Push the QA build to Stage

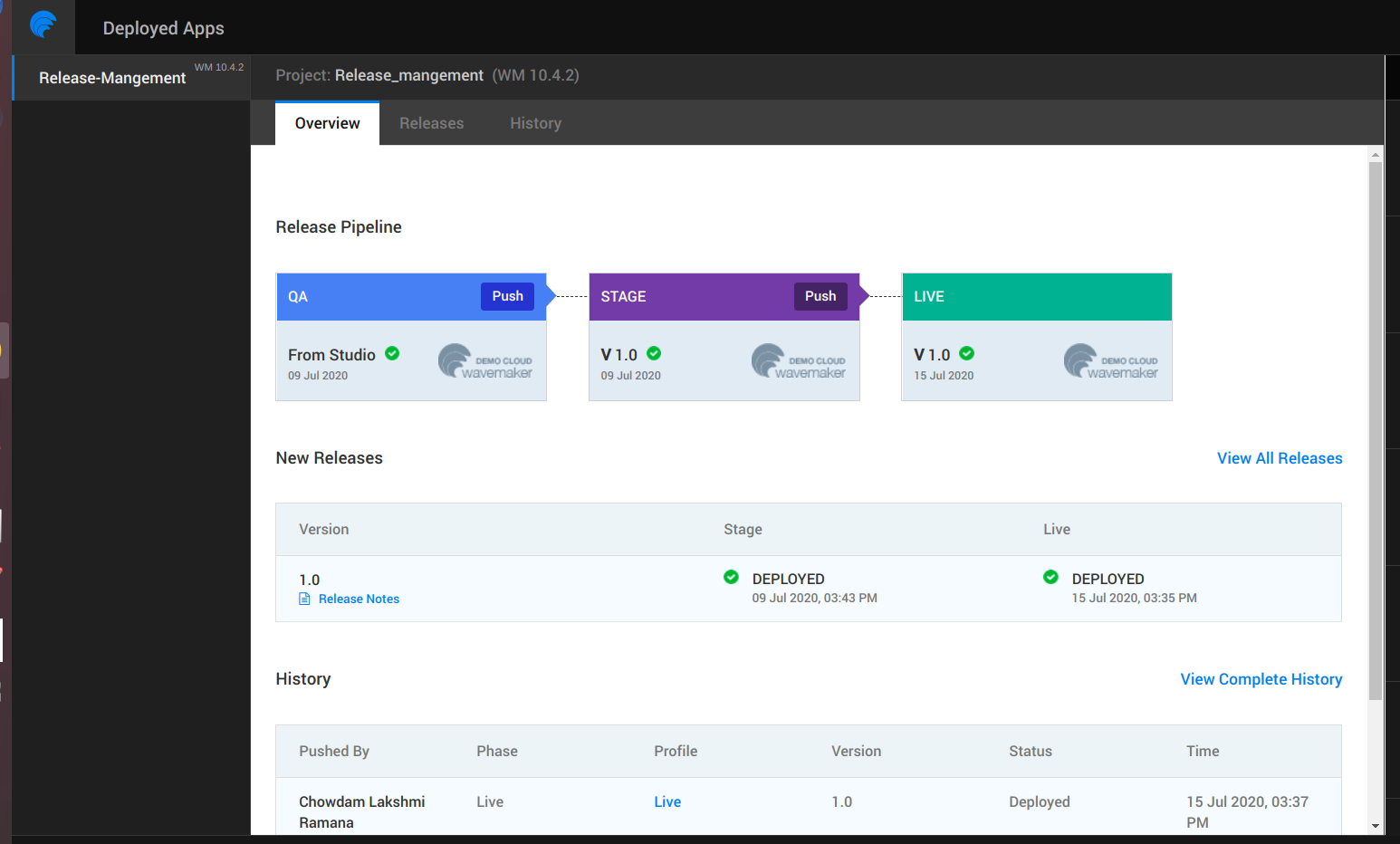click(x=507, y=296)
